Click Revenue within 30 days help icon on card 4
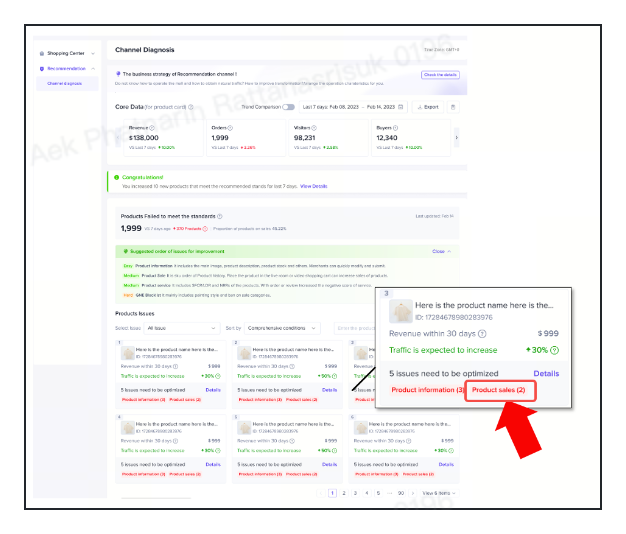This screenshot has height=534, width=626. pyautogui.click(x=176, y=441)
